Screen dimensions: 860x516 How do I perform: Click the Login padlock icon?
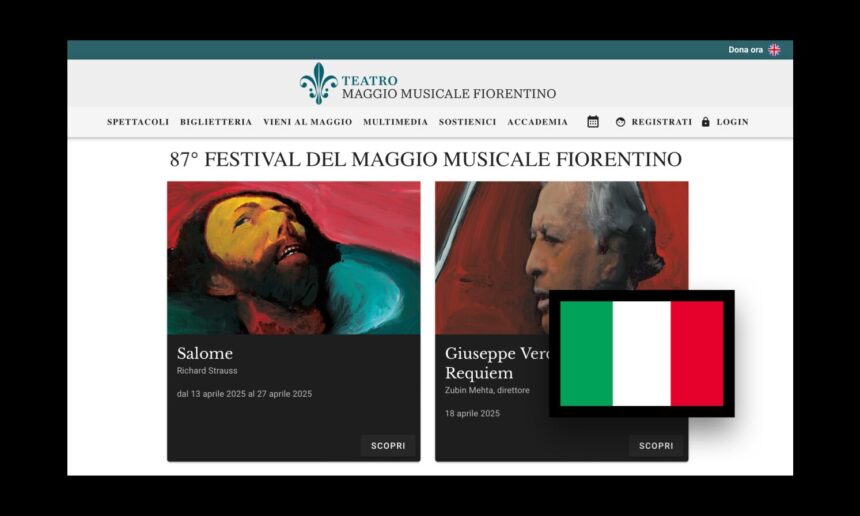coord(705,122)
